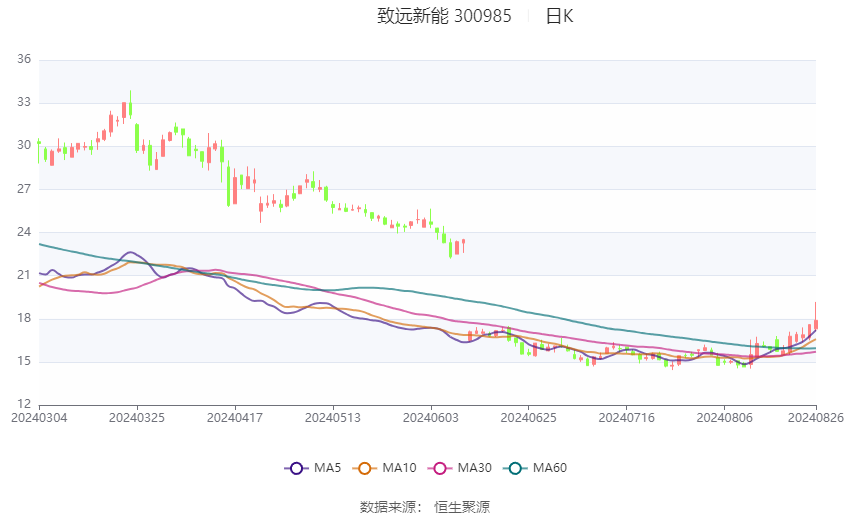Click x-axis date label 20240806

tap(724, 418)
